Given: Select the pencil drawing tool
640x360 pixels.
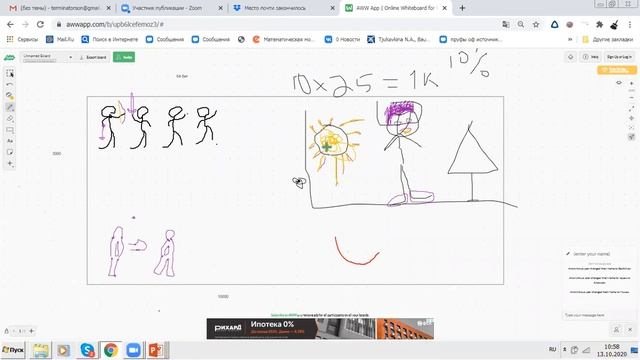Looking at the screenshot, I should (x=10, y=107).
